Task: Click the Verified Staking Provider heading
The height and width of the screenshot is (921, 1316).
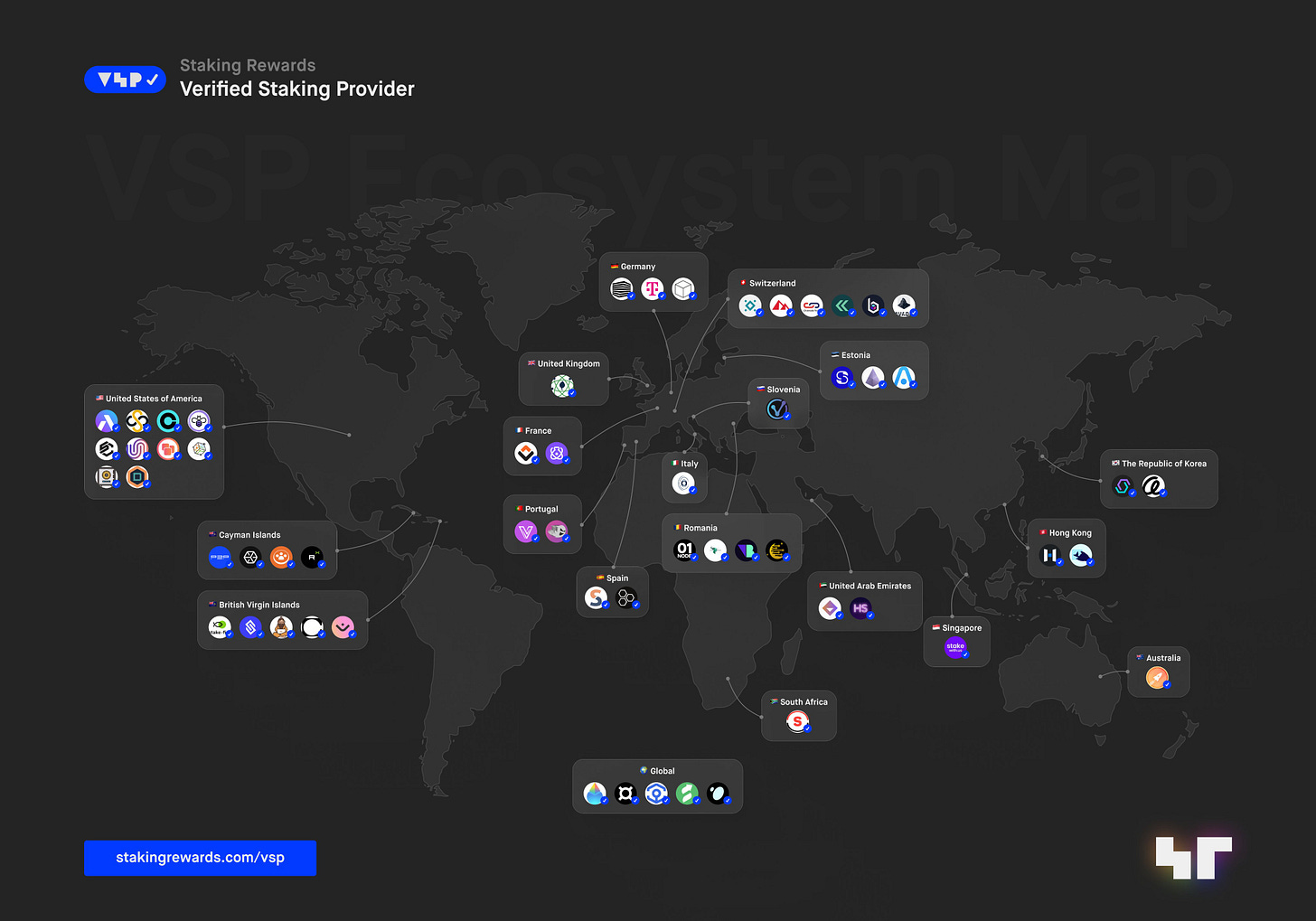Action: pyautogui.click(x=297, y=89)
